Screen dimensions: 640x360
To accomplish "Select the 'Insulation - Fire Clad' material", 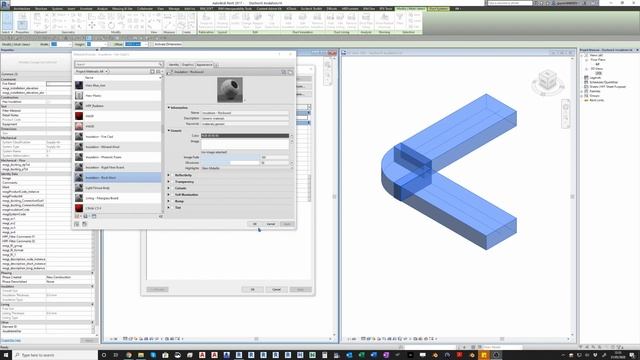I will click(x=118, y=137).
